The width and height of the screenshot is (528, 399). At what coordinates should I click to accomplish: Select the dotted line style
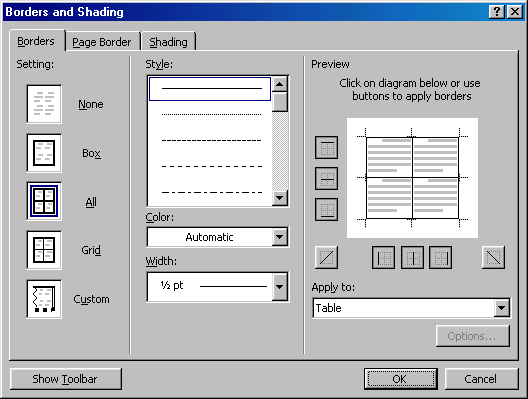point(211,114)
